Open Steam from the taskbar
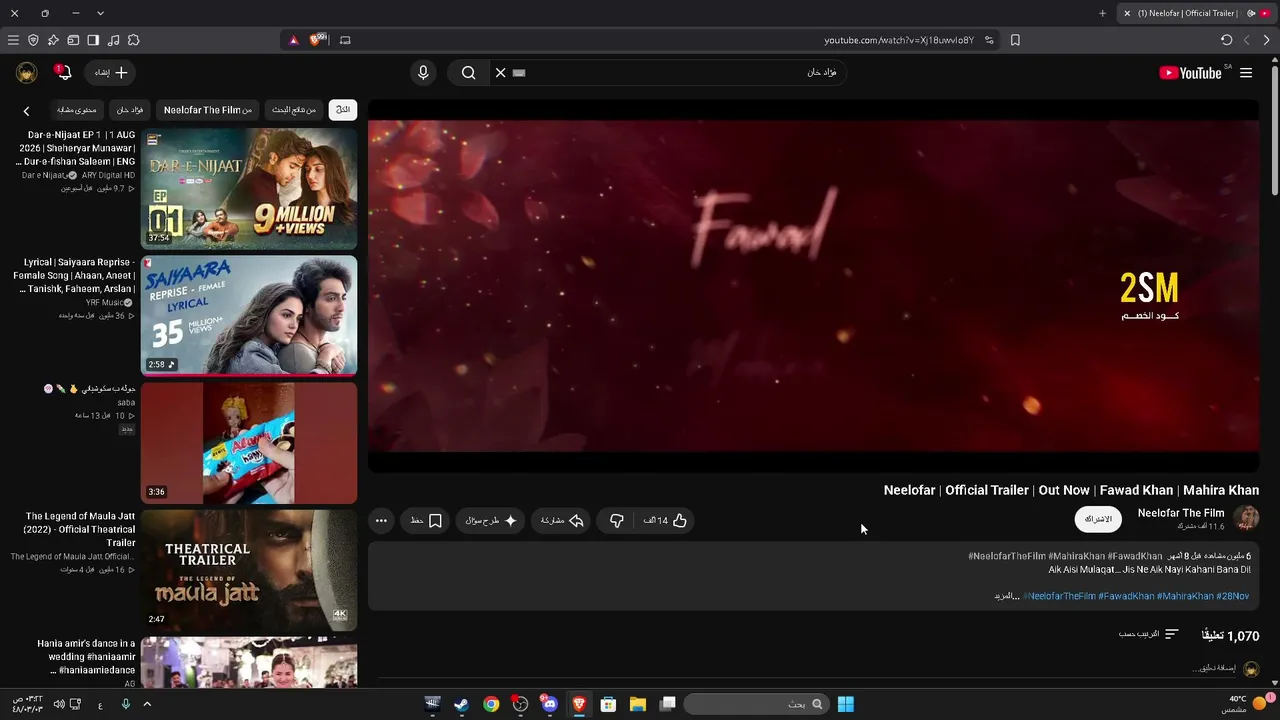This screenshot has width=1280, height=720. click(461, 704)
